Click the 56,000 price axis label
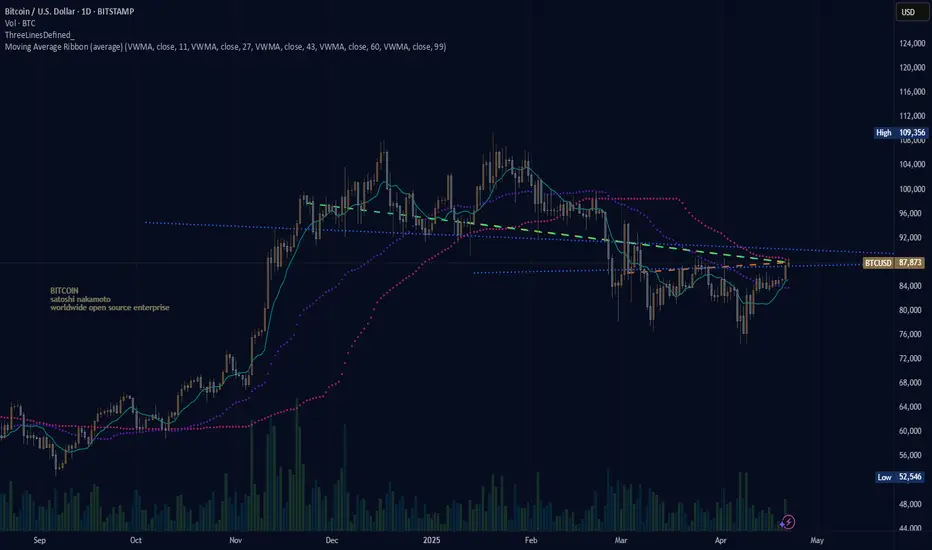Image resolution: width=932 pixels, height=550 pixels. 912,455
